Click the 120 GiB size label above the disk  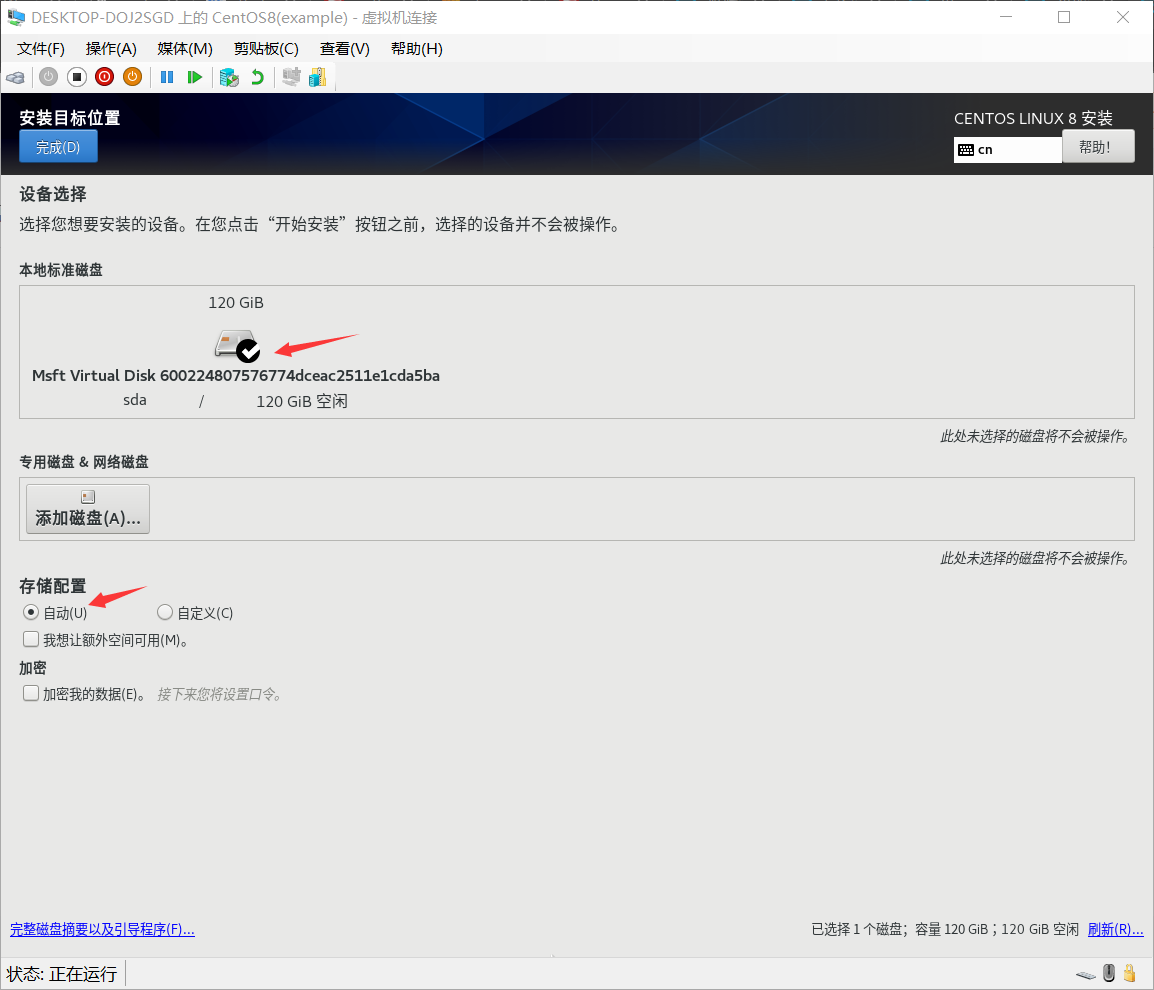pos(236,303)
